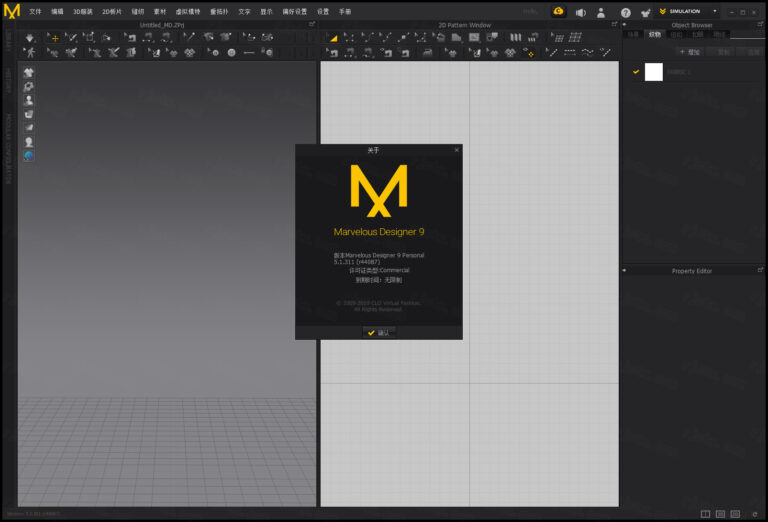Select the 3D pen tool icon
This screenshot has height=522, width=768.
189,37
